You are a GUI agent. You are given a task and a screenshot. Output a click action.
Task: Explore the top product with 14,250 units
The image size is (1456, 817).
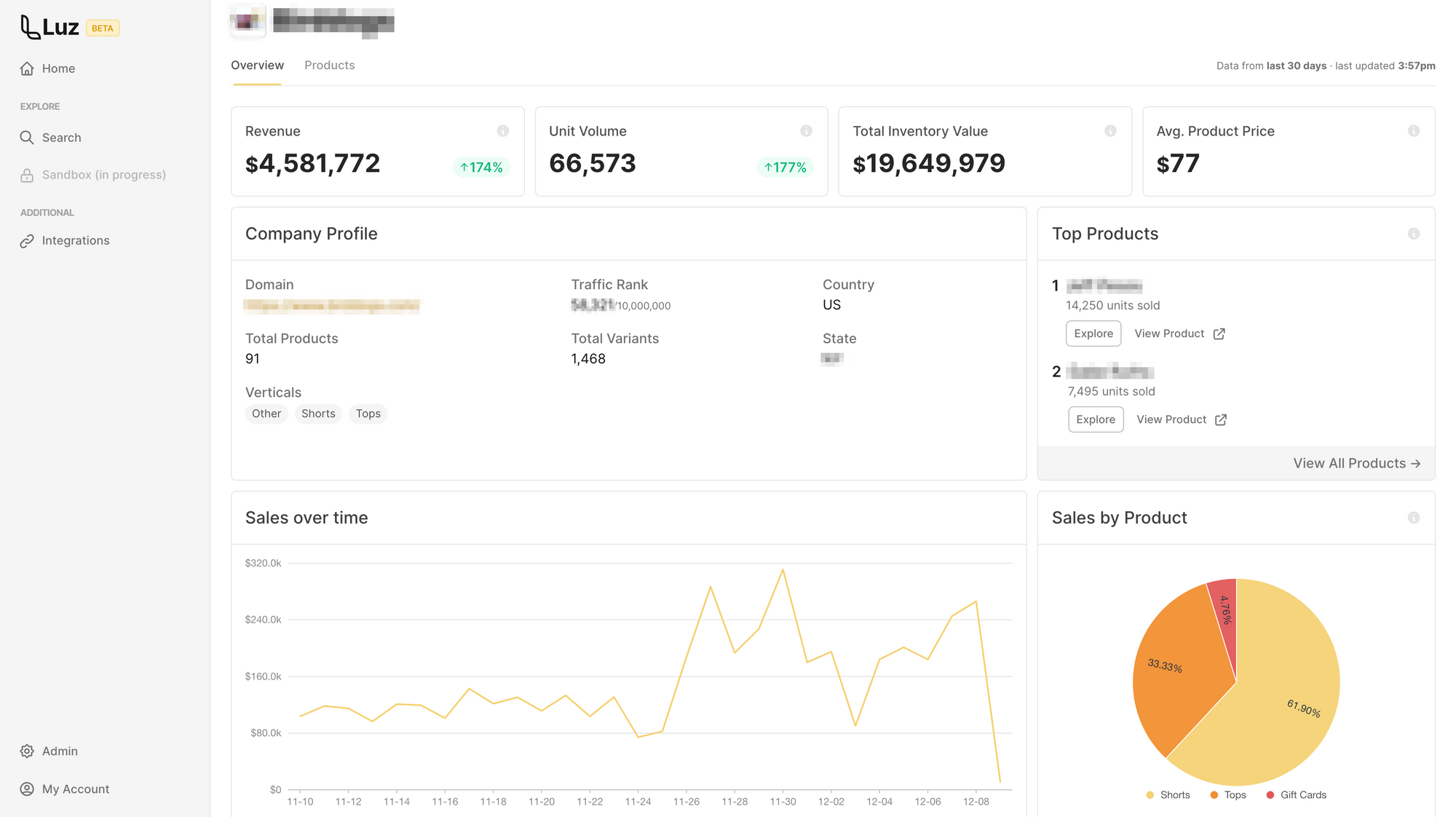click(1093, 333)
